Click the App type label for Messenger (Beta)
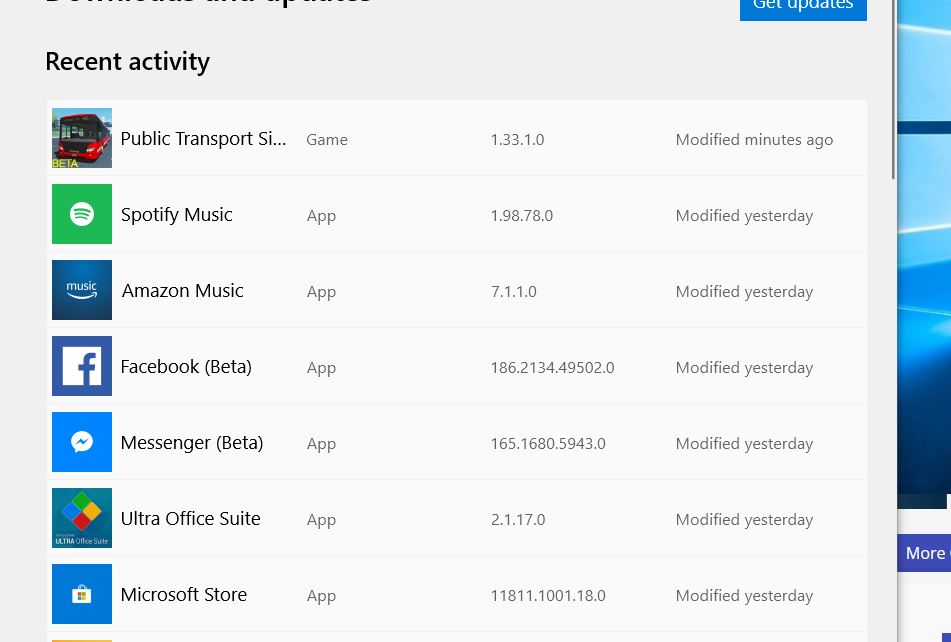This screenshot has height=642, width=951. pos(321,444)
